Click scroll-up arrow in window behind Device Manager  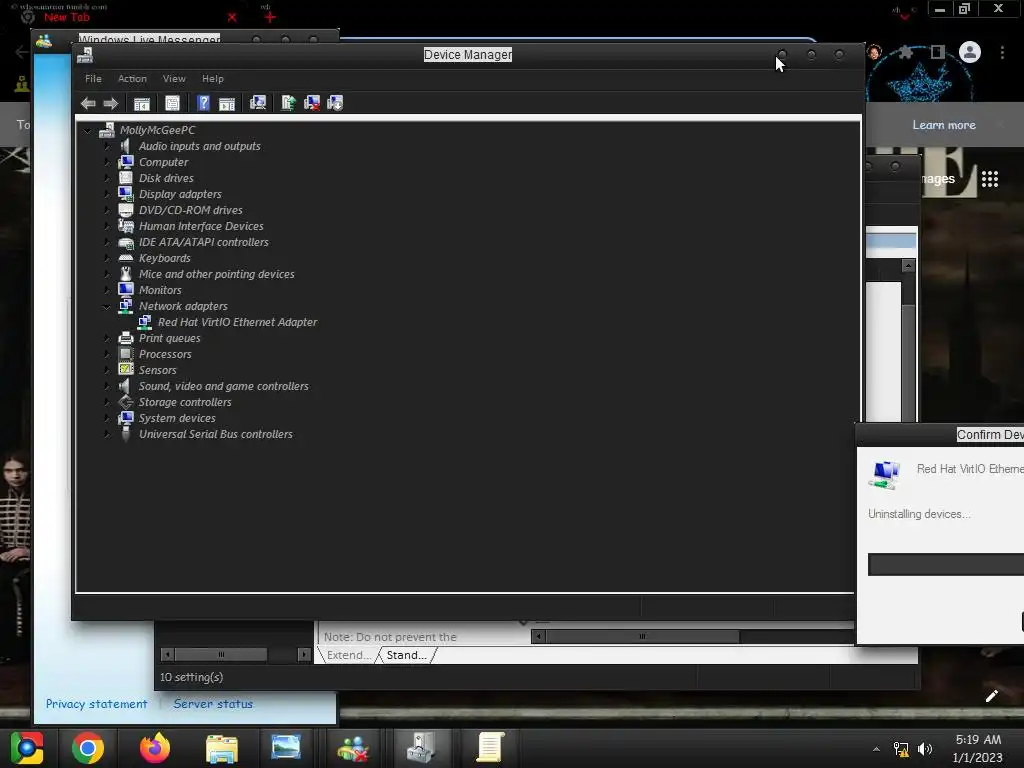pyautogui.click(x=908, y=265)
